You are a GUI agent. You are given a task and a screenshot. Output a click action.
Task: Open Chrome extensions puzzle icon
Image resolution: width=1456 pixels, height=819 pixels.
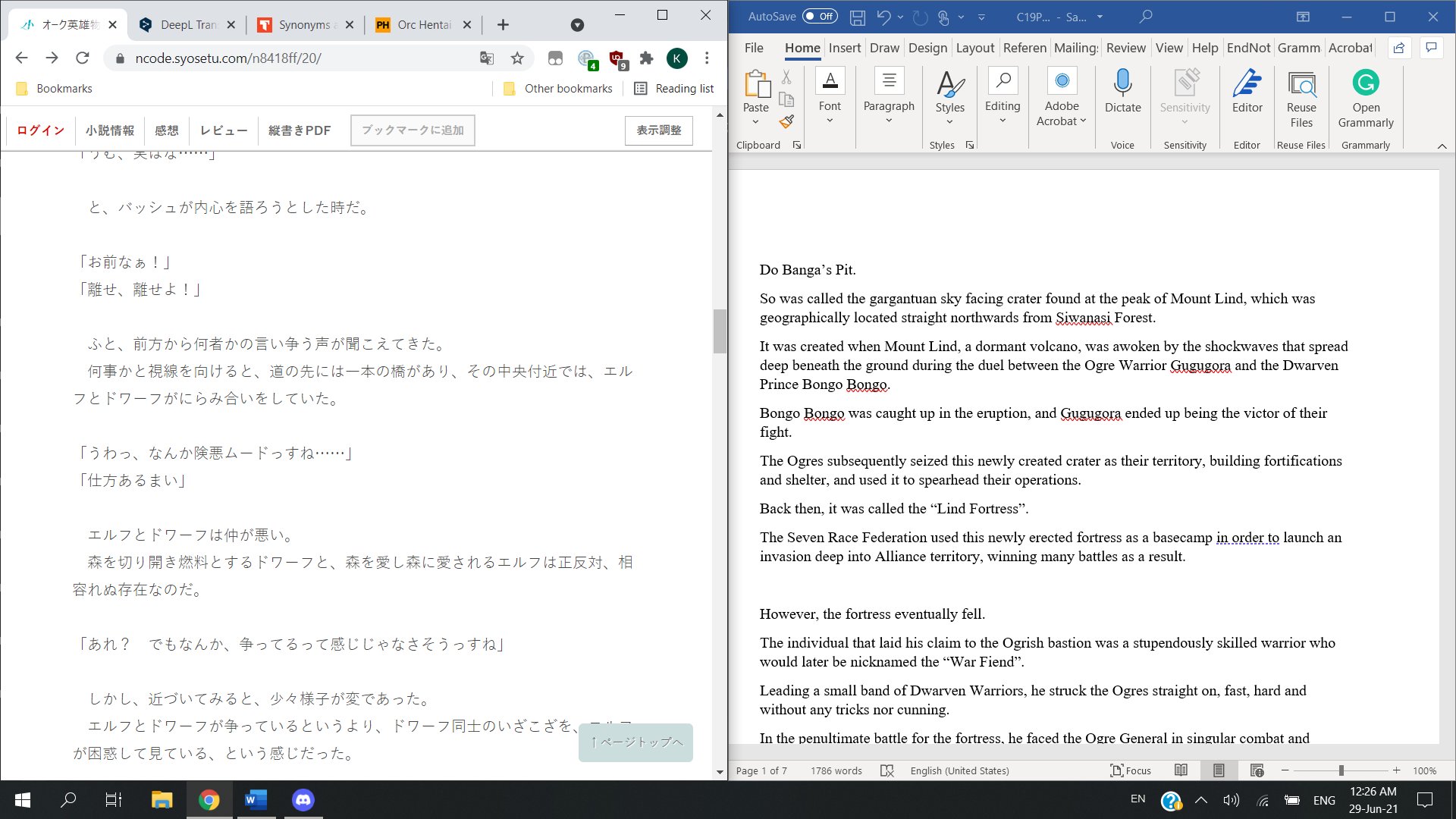pyautogui.click(x=646, y=58)
